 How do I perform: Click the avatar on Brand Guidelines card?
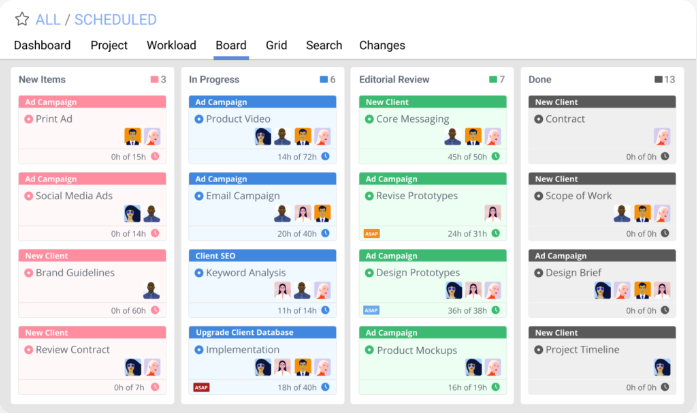tap(152, 290)
